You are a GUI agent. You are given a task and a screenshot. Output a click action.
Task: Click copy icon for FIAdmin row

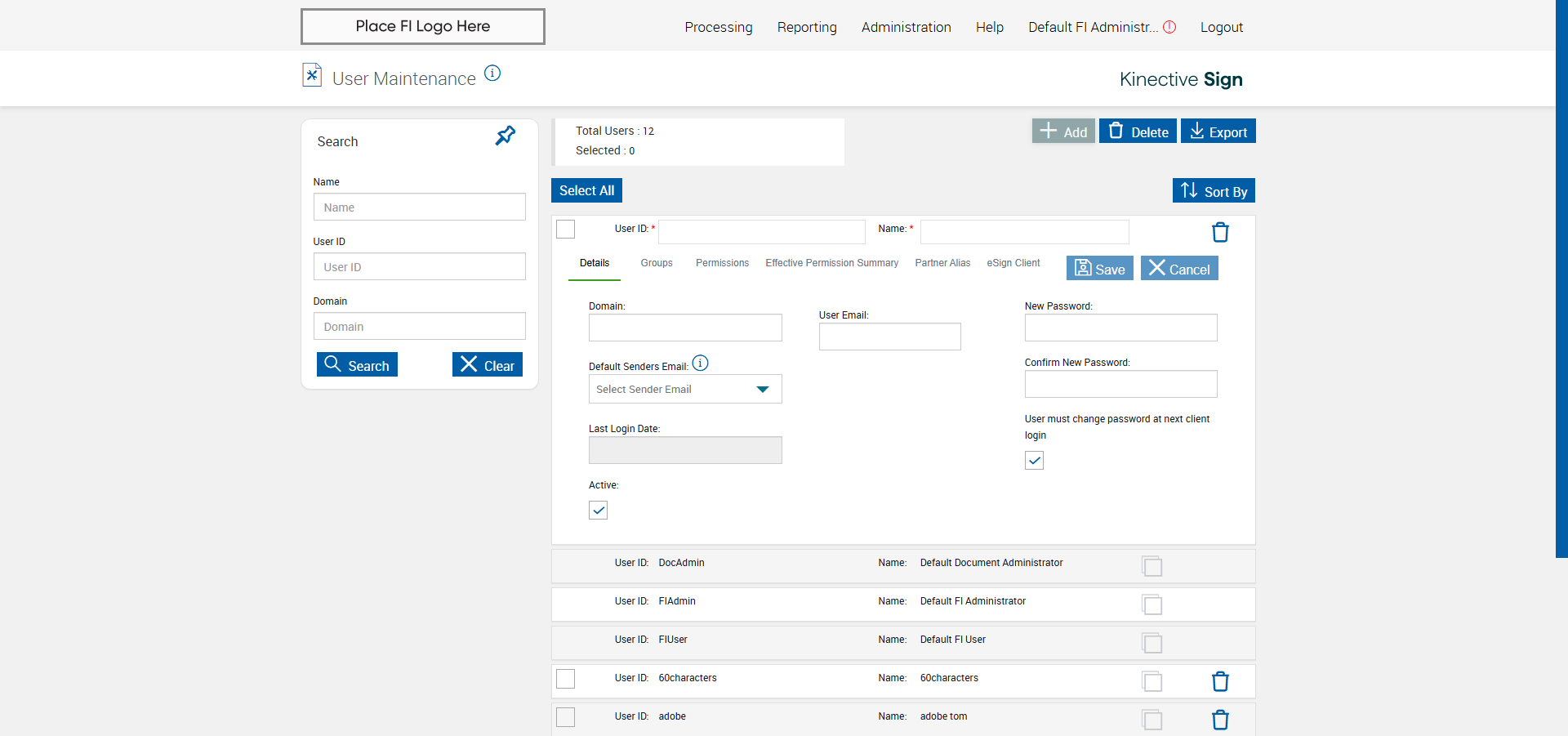click(1152, 604)
